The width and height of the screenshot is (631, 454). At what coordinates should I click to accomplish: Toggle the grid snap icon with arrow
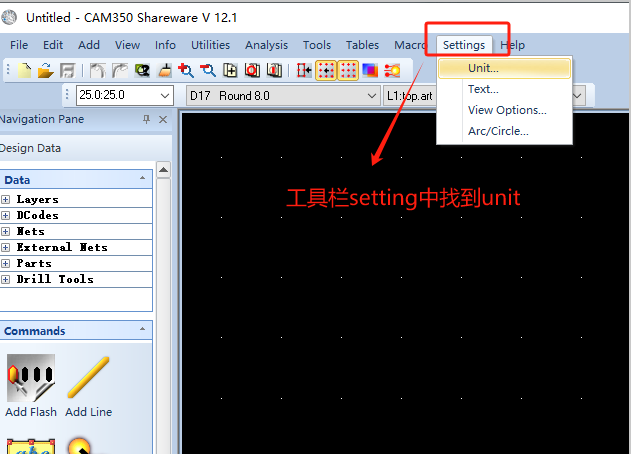[326, 70]
